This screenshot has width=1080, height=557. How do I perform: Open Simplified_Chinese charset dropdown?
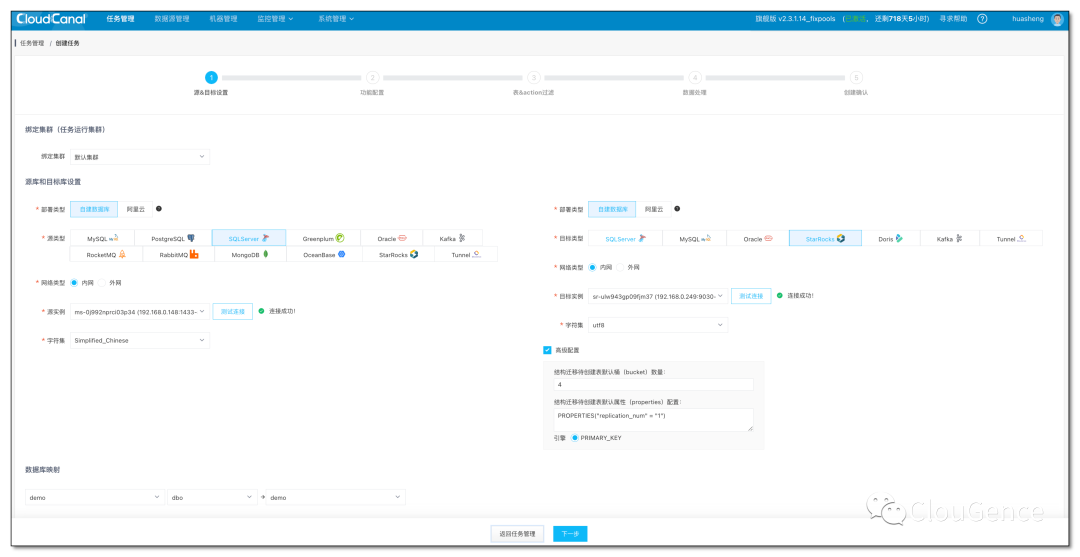(x=140, y=340)
